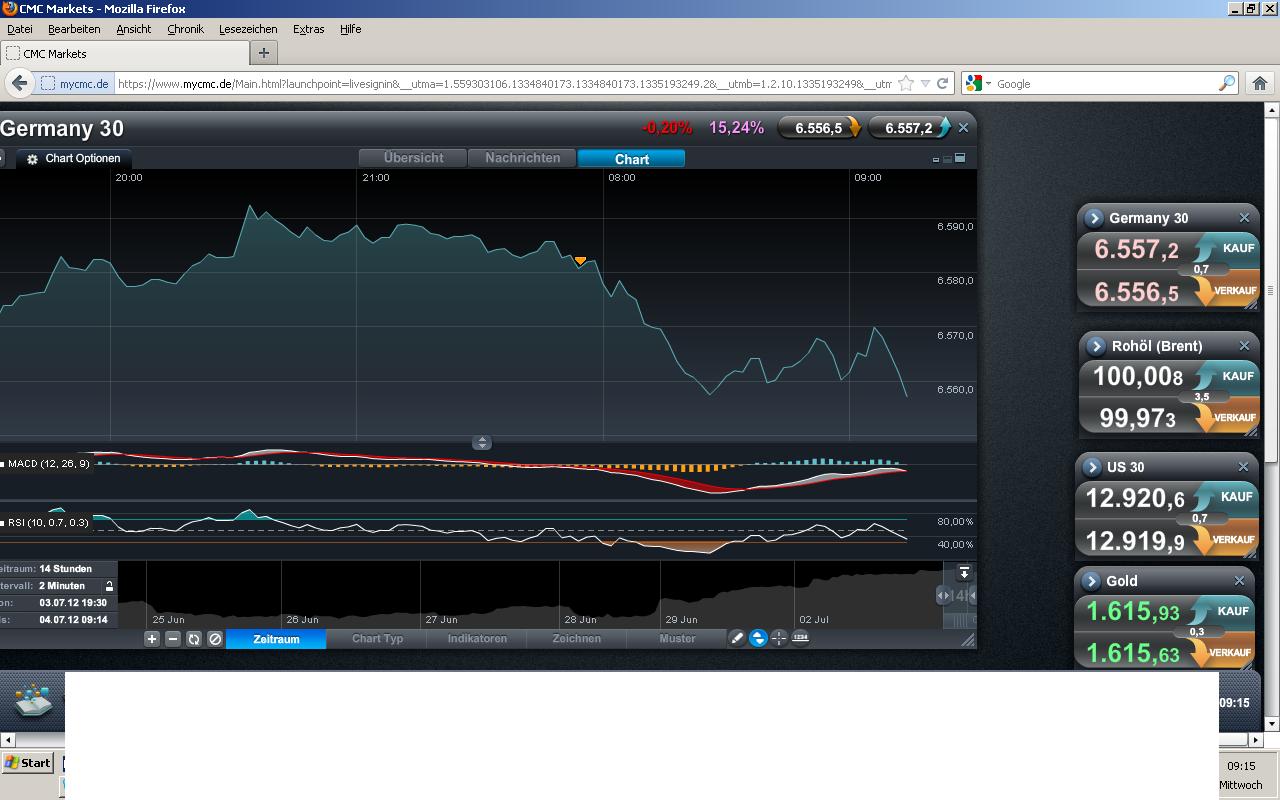Refresh the chart with the reload icon
Screen dimensions: 1280x800
[x=194, y=639]
